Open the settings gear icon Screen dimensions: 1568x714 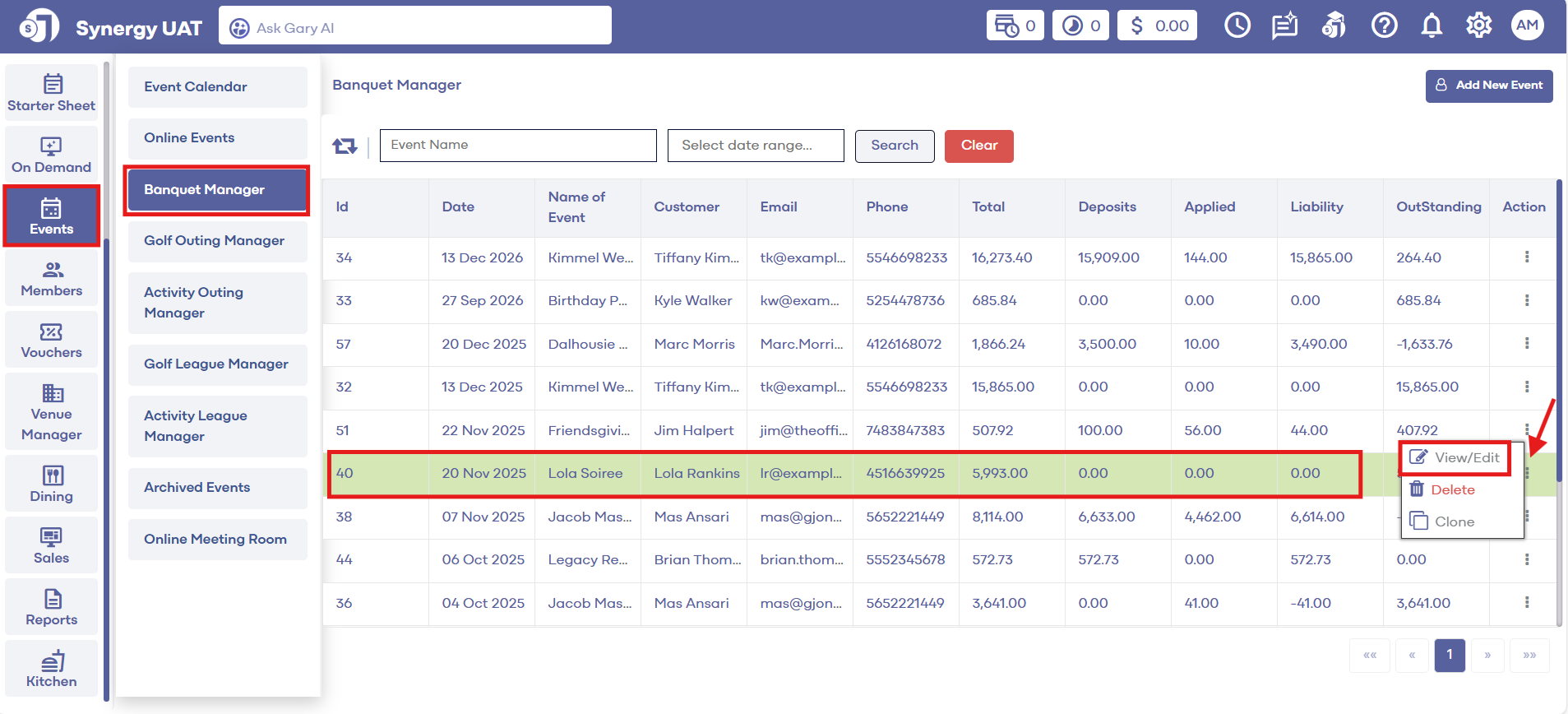coord(1478,26)
